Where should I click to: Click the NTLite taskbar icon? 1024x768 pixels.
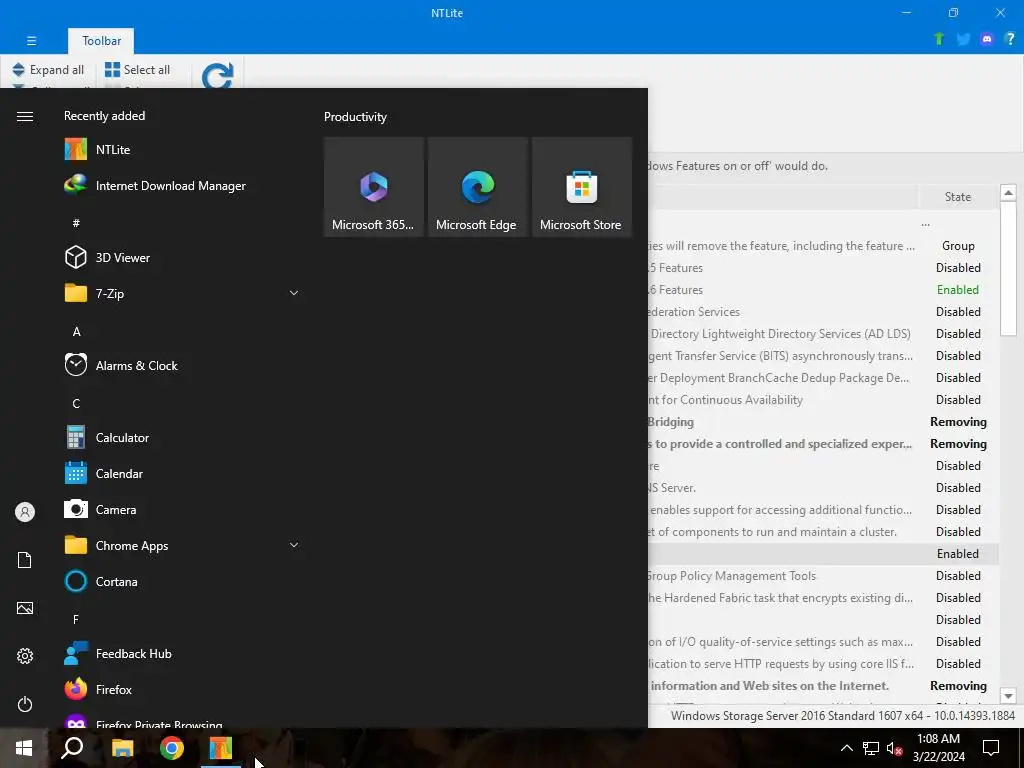point(221,748)
